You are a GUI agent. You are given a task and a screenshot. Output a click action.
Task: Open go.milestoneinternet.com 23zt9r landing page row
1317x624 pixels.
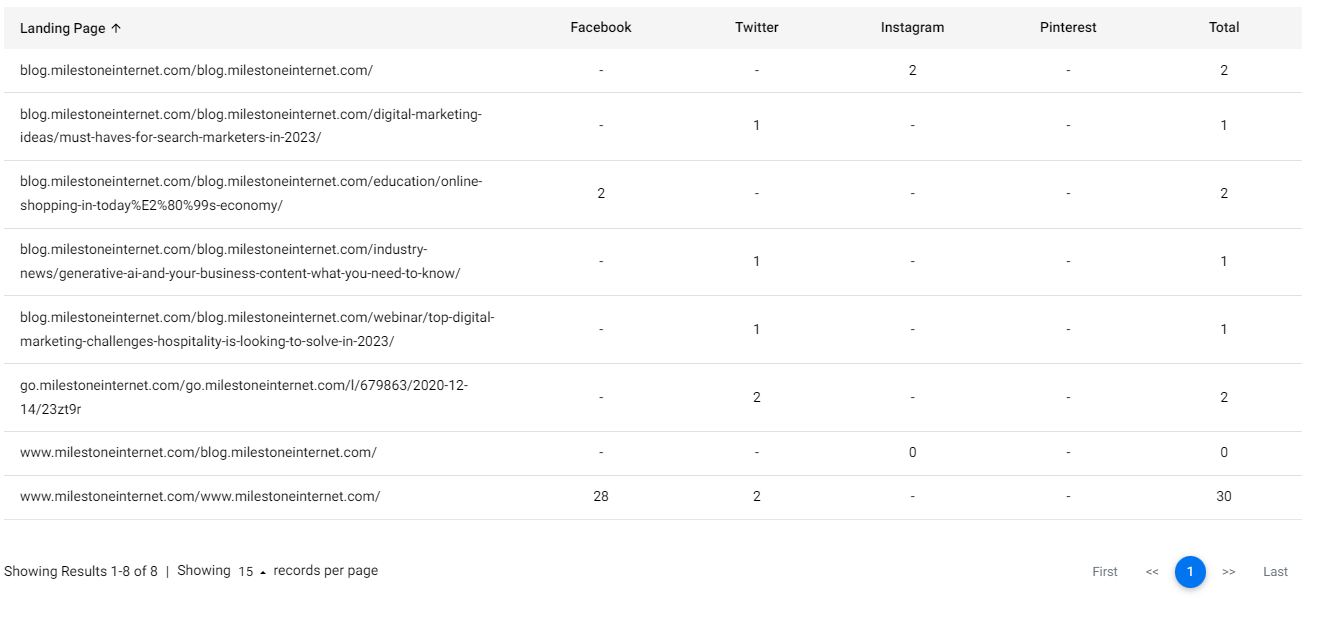click(653, 398)
